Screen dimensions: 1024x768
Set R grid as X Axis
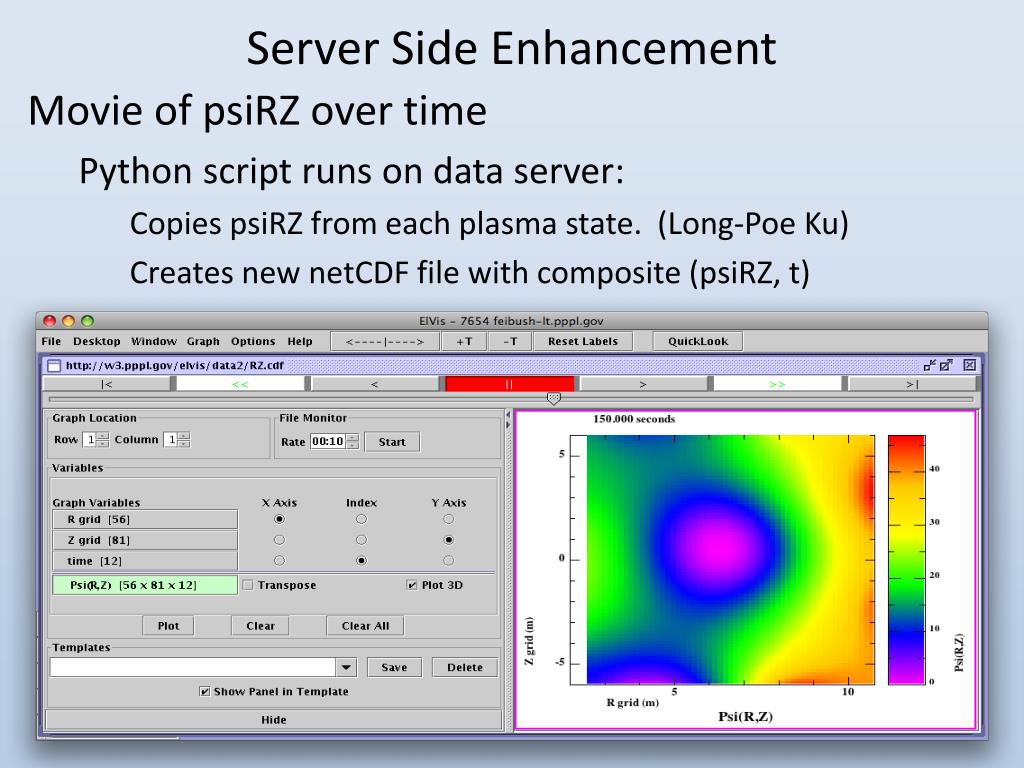point(280,519)
